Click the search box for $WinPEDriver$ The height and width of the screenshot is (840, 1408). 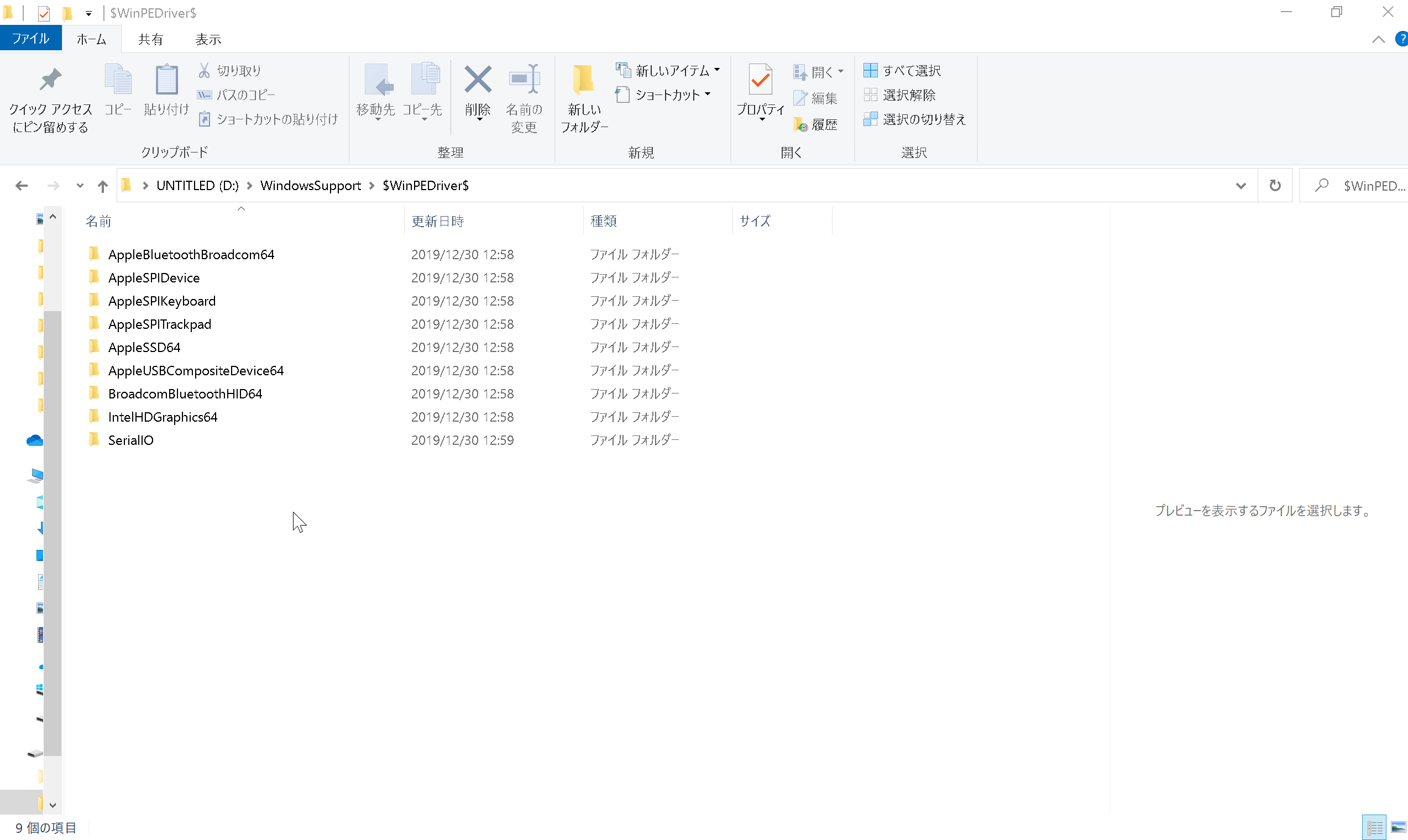click(1370, 186)
